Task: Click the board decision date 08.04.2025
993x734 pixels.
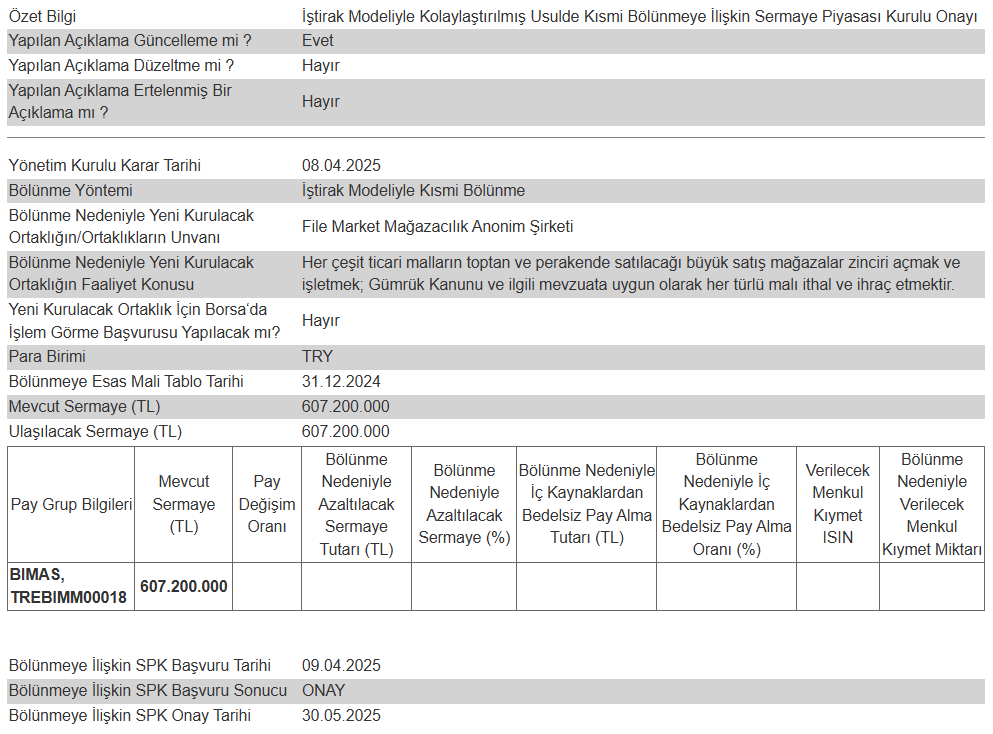Action: tap(341, 166)
